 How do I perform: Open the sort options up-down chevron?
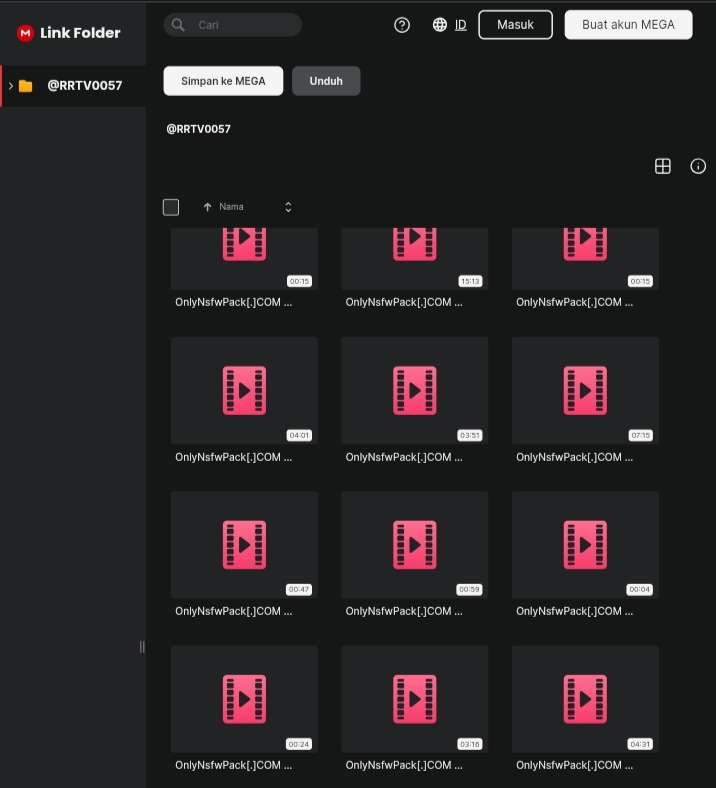tap(288, 207)
